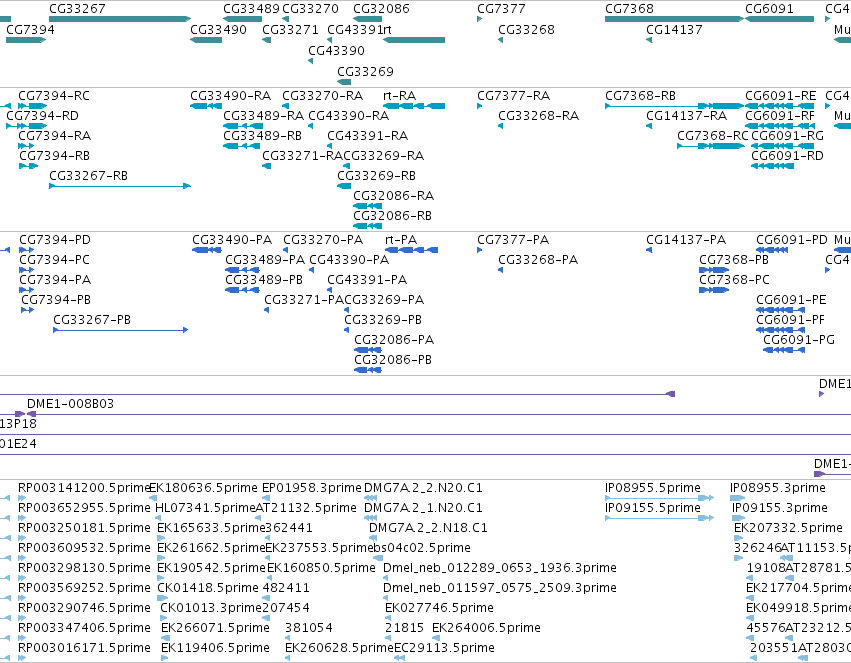The width and height of the screenshot is (851, 663).
Task: Select the CG7377-RA transcript
Action: 480,106
